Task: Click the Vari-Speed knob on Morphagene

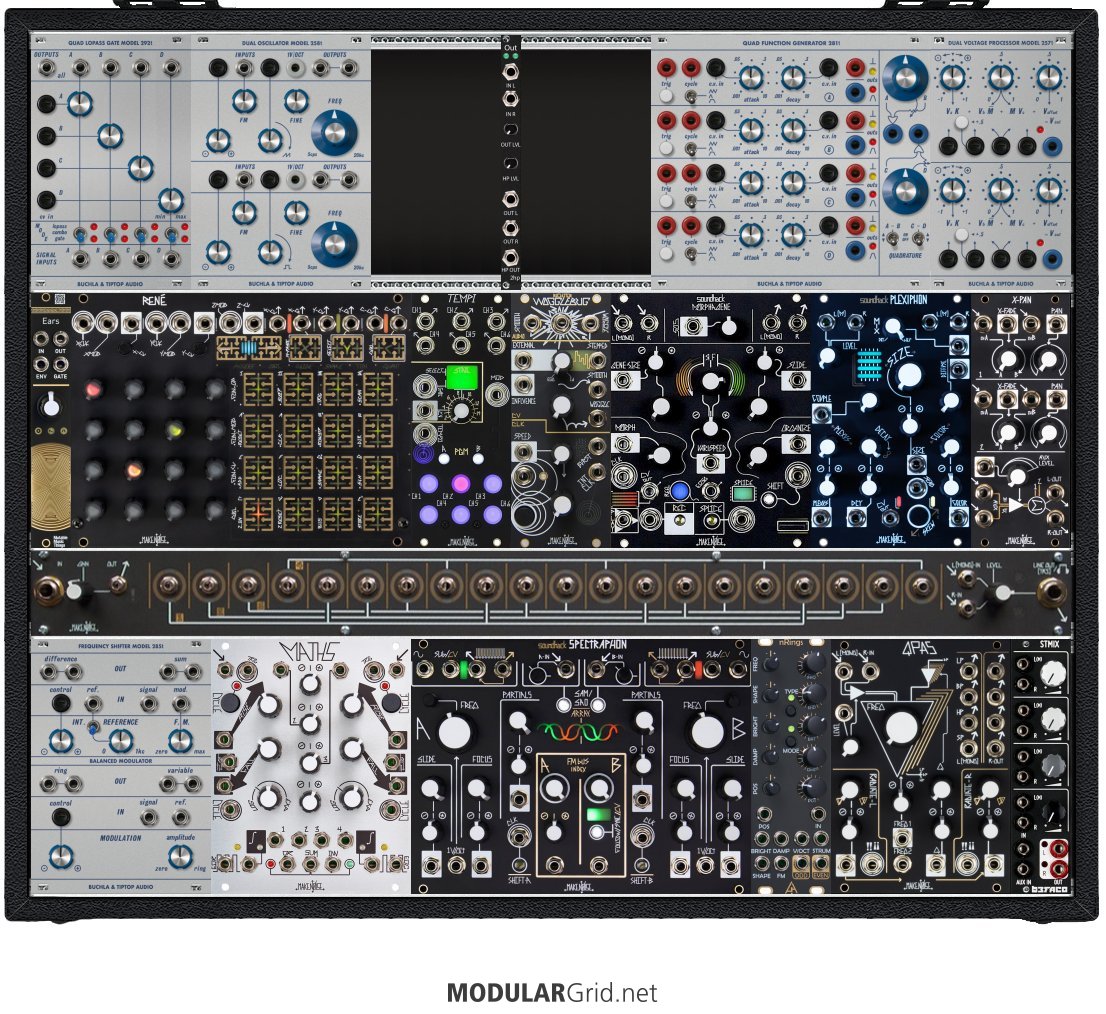Action: pos(710,381)
